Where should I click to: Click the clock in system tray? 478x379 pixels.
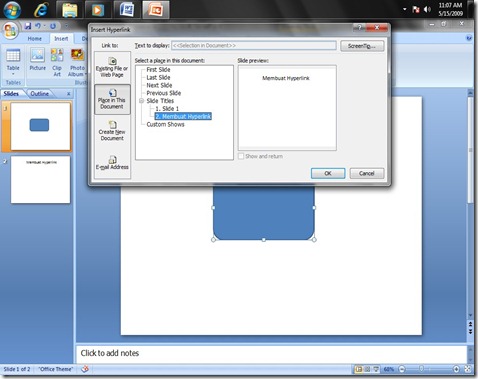(450, 9)
